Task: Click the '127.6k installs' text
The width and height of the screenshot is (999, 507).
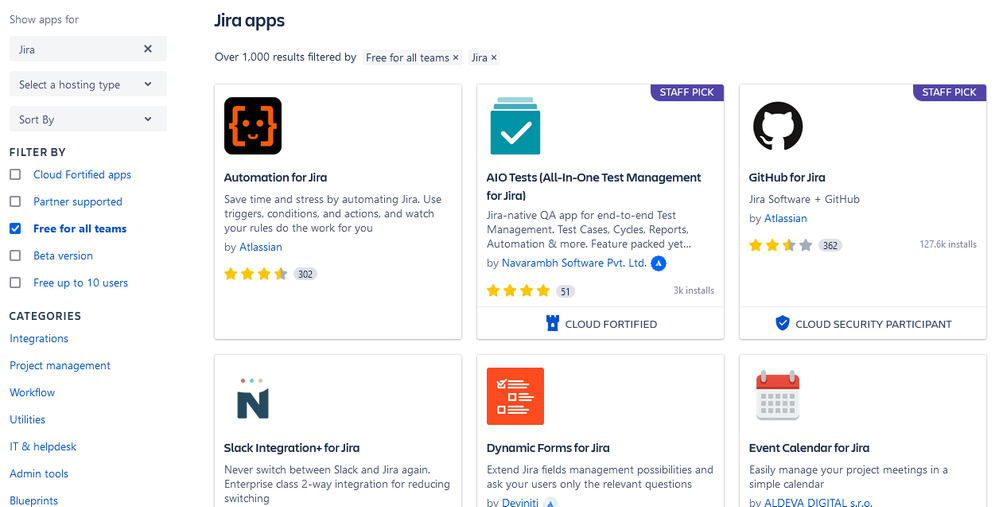Action: click(948, 245)
